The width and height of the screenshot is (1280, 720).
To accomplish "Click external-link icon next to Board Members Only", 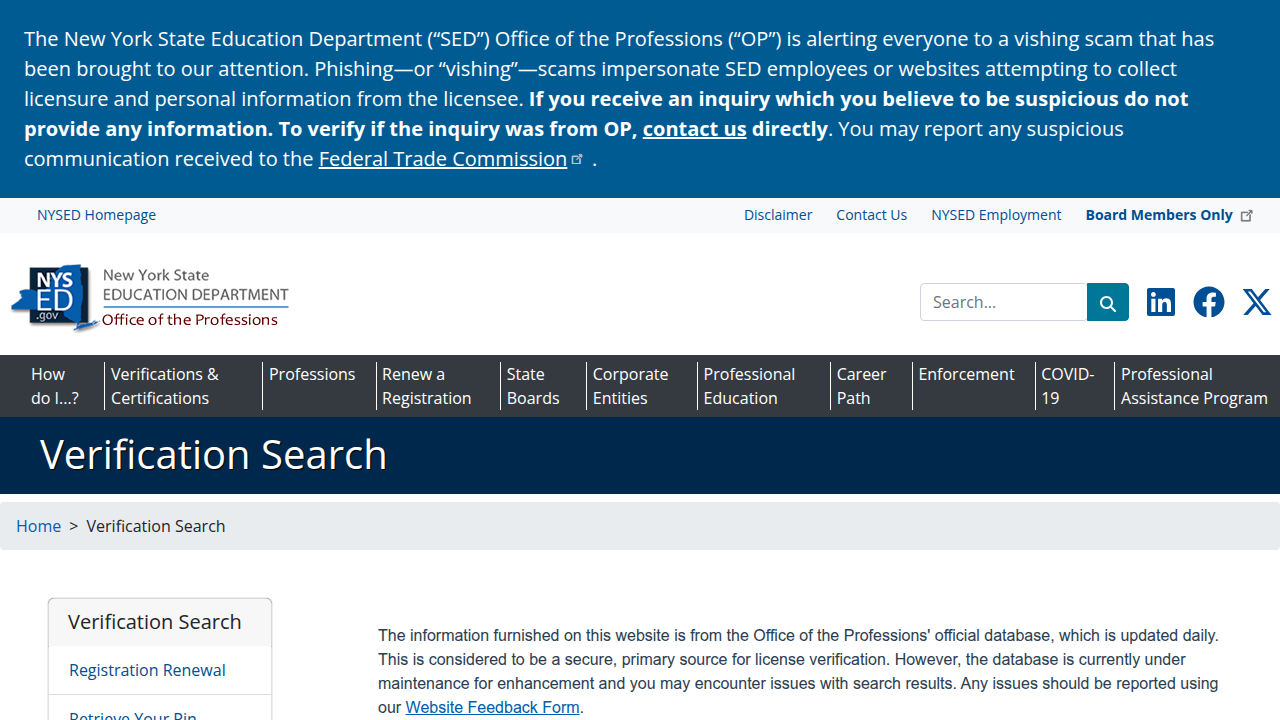I will tap(1247, 216).
